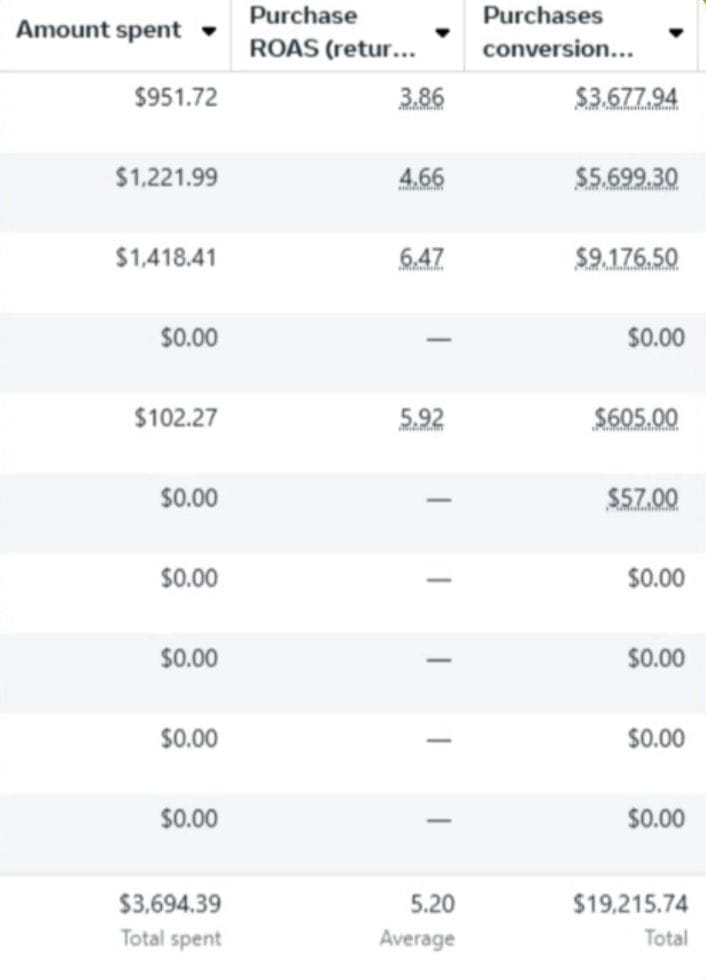Click the $19,215.74 total conversion value
The width and height of the screenshot is (706, 980).
(x=630, y=905)
